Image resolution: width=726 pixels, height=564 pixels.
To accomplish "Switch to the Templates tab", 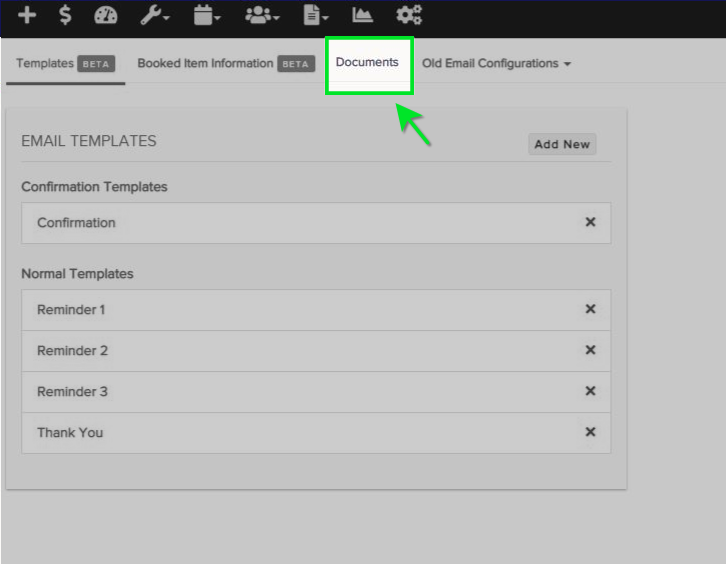I will [65, 63].
